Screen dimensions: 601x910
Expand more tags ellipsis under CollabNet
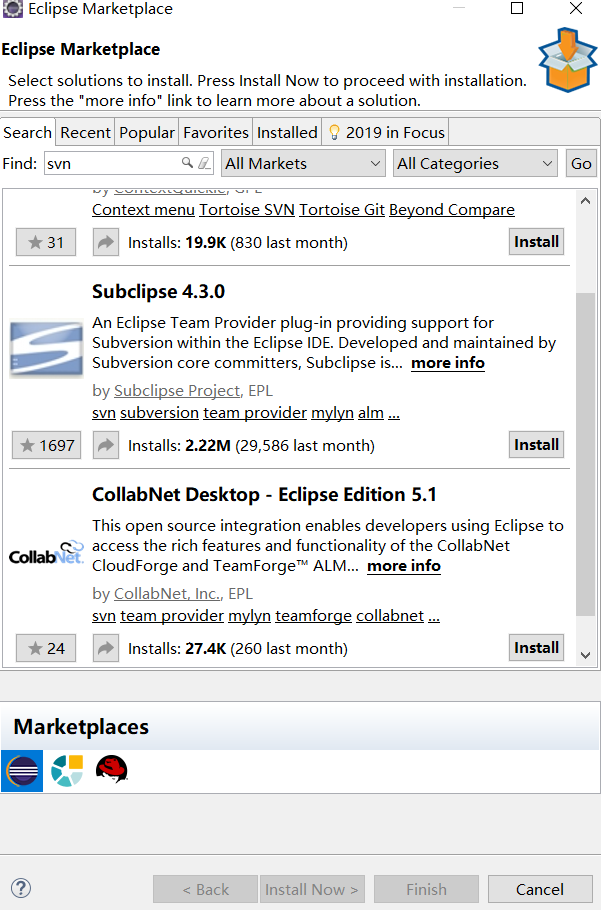click(x=434, y=616)
